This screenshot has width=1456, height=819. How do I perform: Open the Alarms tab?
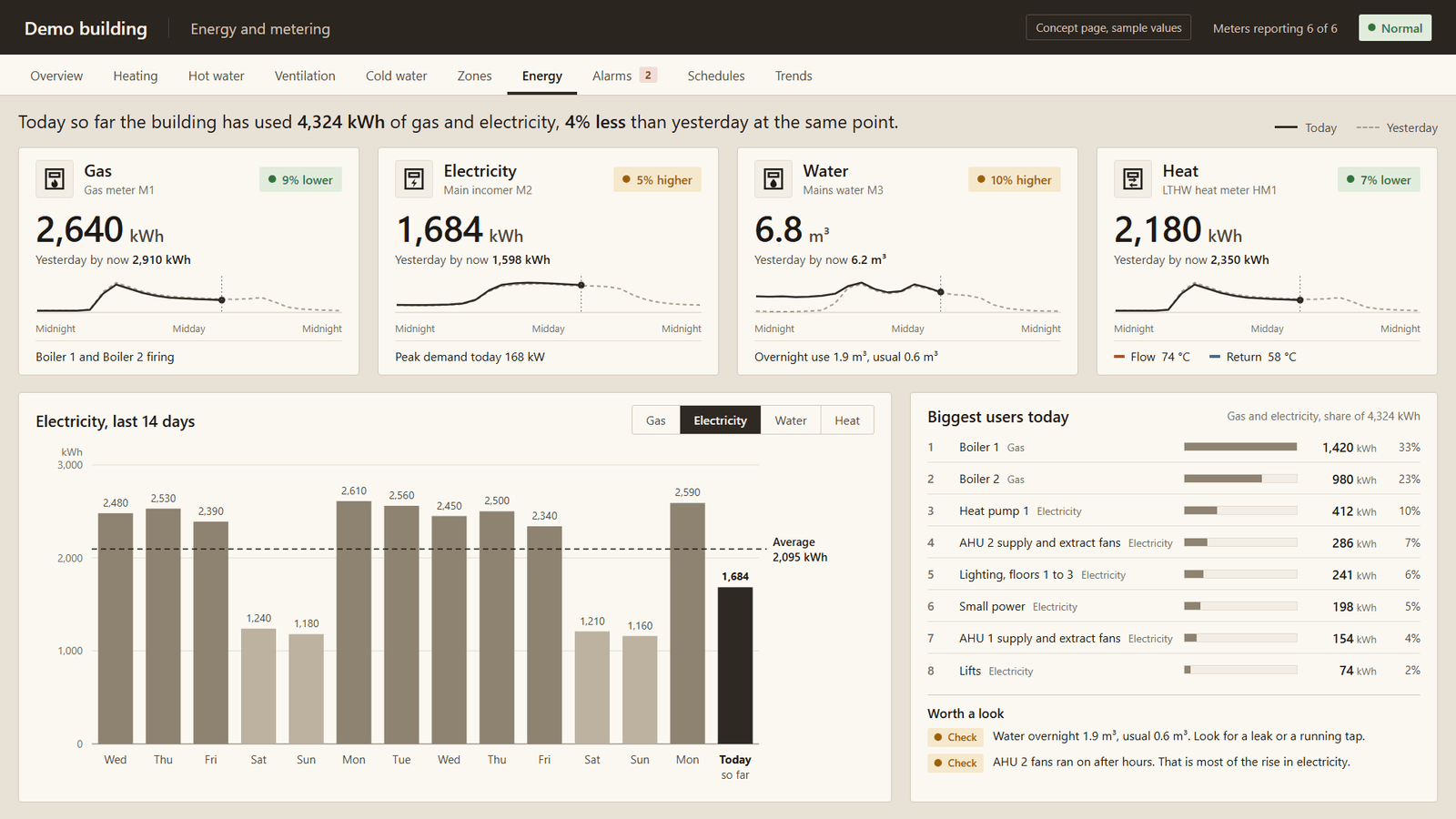click(624, 76)
